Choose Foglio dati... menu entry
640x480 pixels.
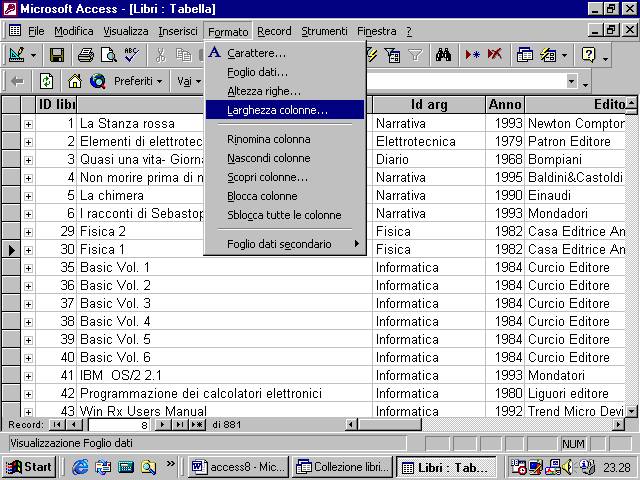(x=284, y=72)
